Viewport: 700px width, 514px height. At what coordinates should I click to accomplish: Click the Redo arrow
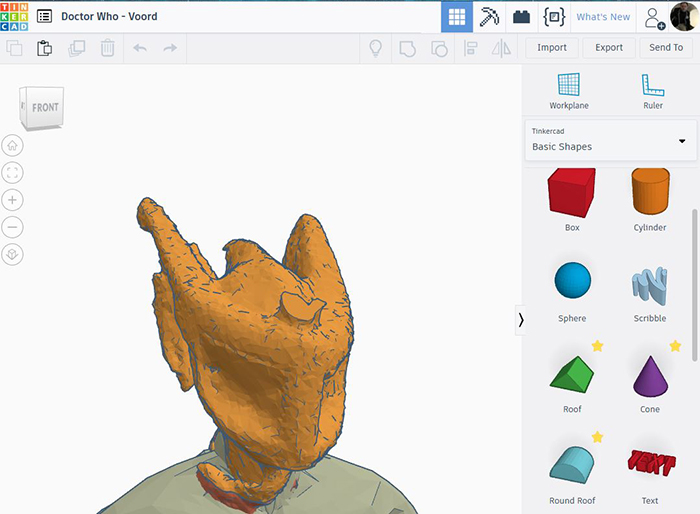(170, 48)
